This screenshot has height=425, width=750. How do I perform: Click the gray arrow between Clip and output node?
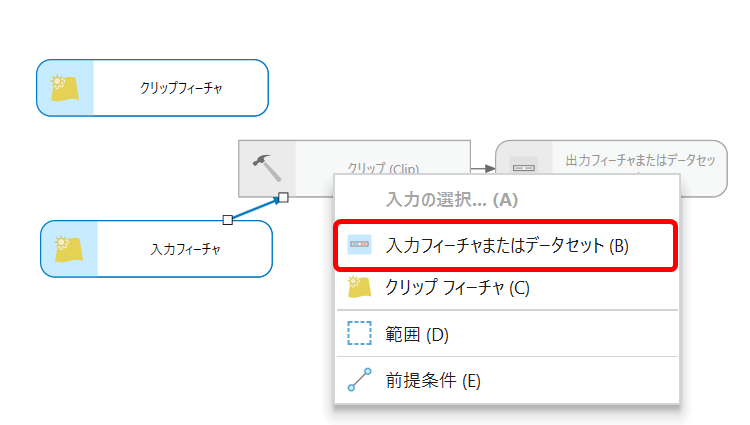pyautogui.click(x=483, y=168)
